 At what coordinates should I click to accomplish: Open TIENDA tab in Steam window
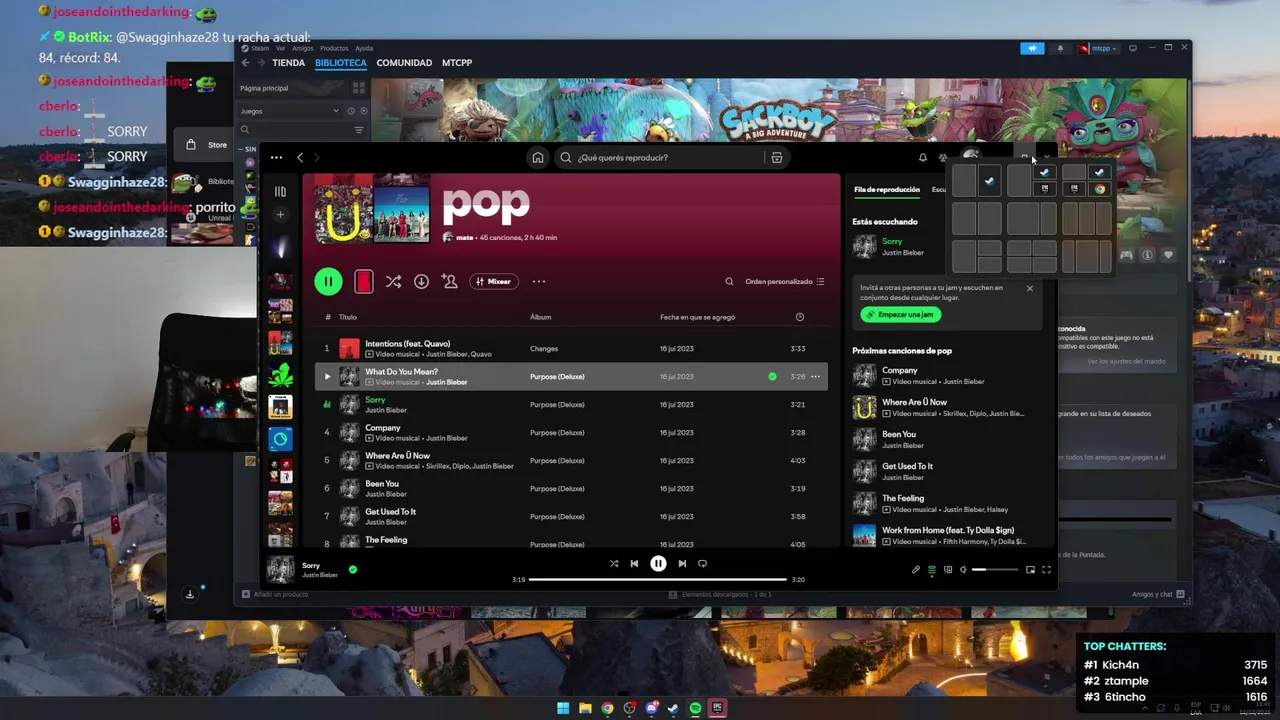click(x=288, y=63)
